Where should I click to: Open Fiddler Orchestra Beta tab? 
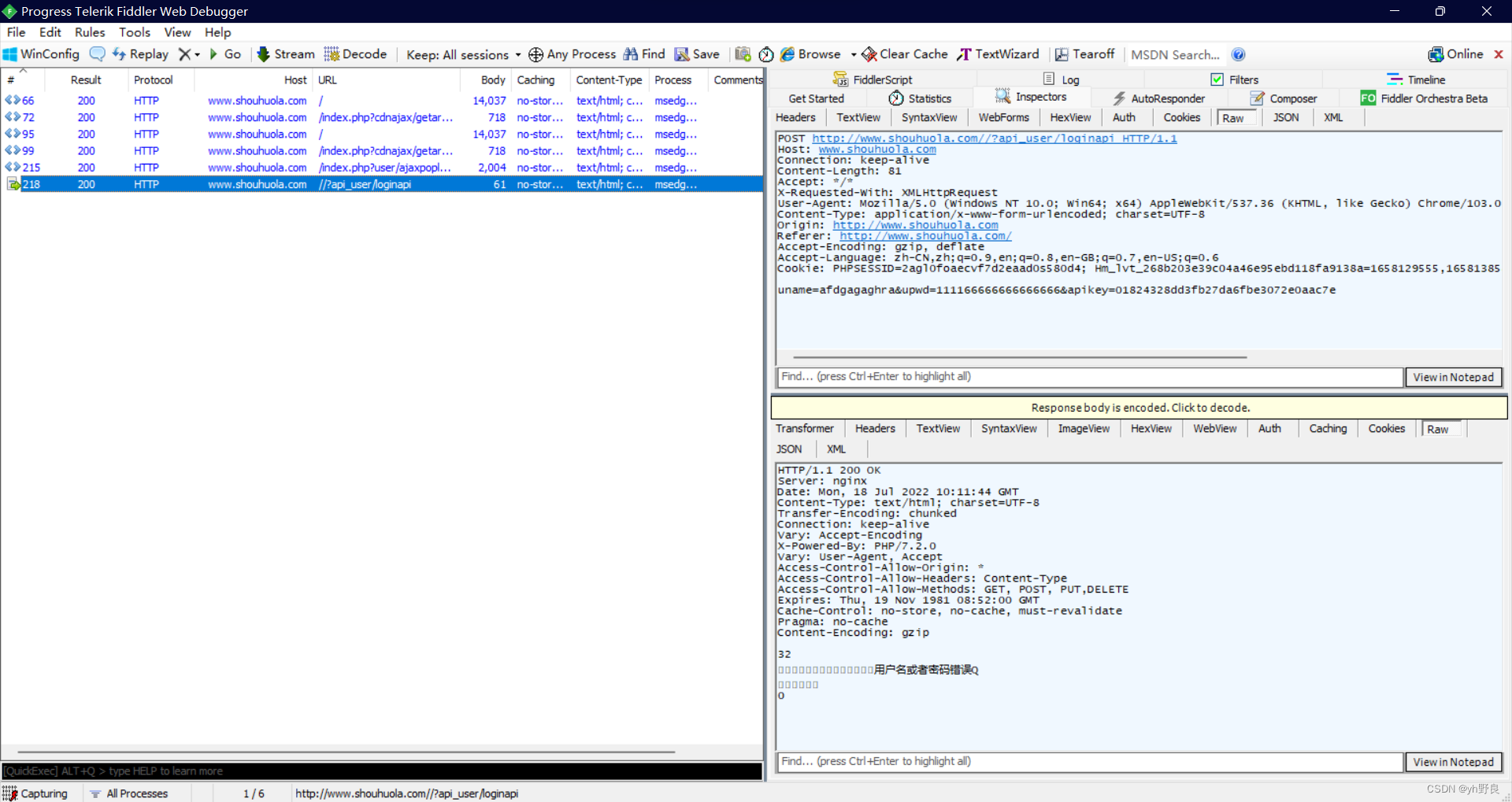(1425, 98)
